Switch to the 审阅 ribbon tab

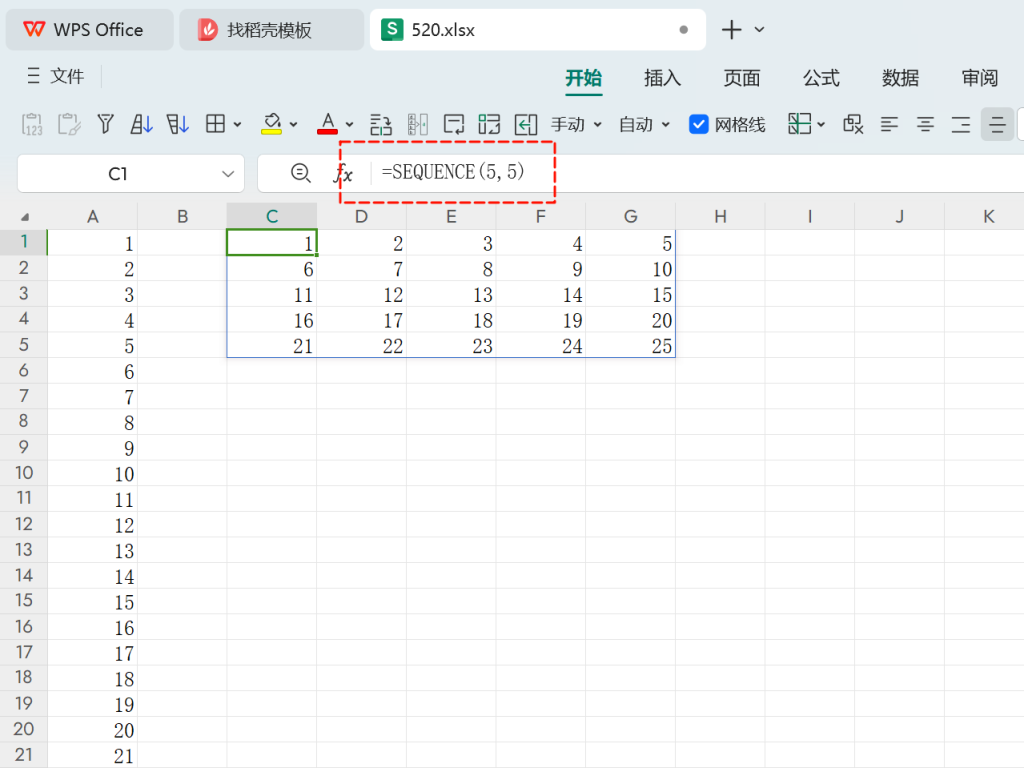[x=980, y=78]
